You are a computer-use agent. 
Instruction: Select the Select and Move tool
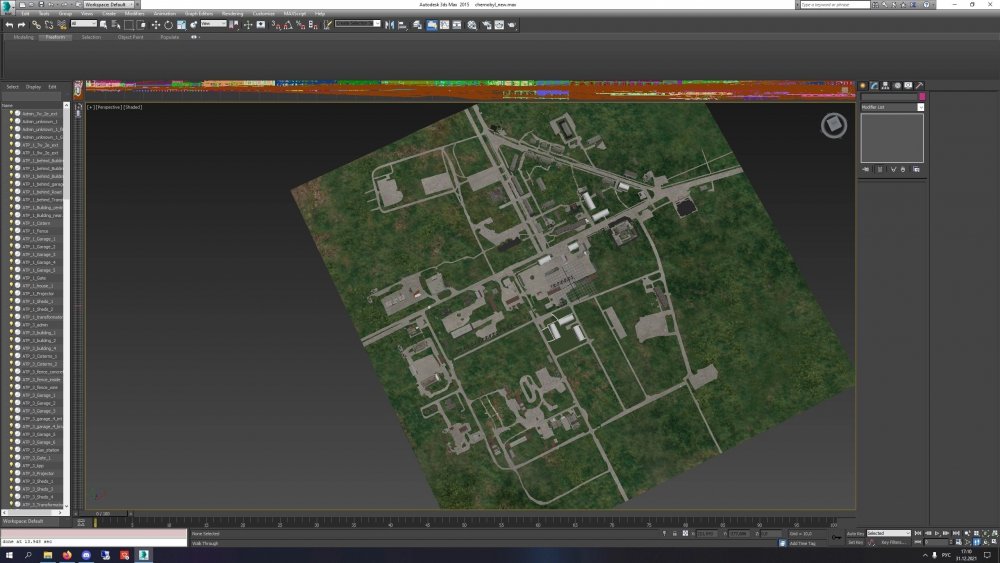155,24
